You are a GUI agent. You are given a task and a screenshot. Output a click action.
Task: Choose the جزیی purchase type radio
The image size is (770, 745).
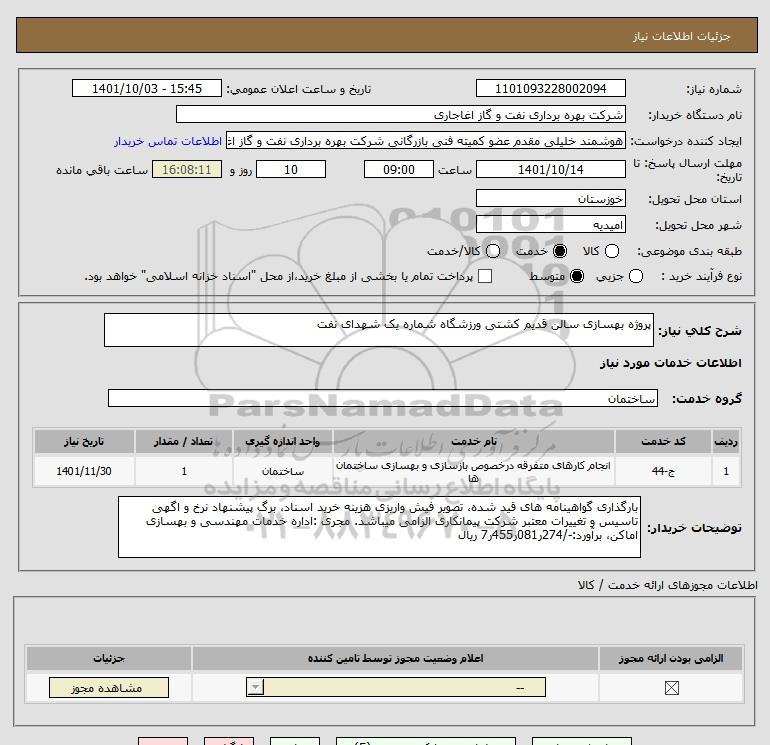click(x=636, y=276)
